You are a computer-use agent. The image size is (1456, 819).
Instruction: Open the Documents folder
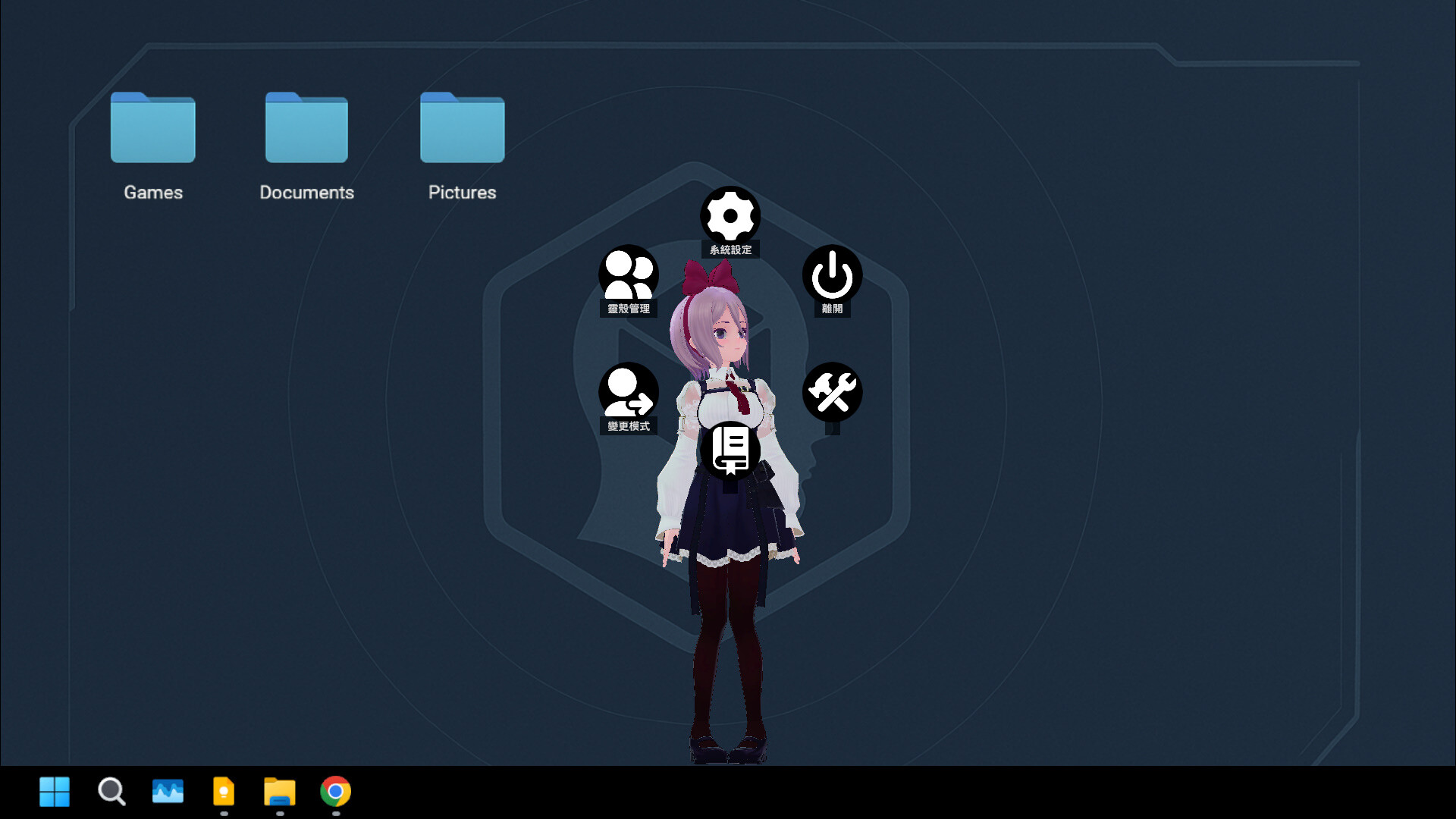(x=306, y=127)
